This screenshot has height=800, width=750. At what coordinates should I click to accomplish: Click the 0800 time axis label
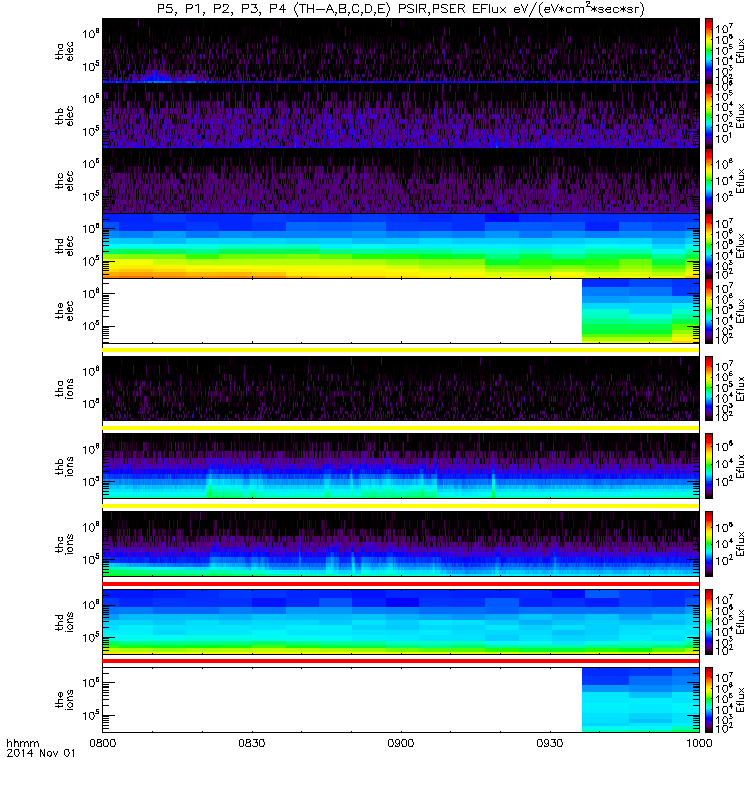point(103,743)
